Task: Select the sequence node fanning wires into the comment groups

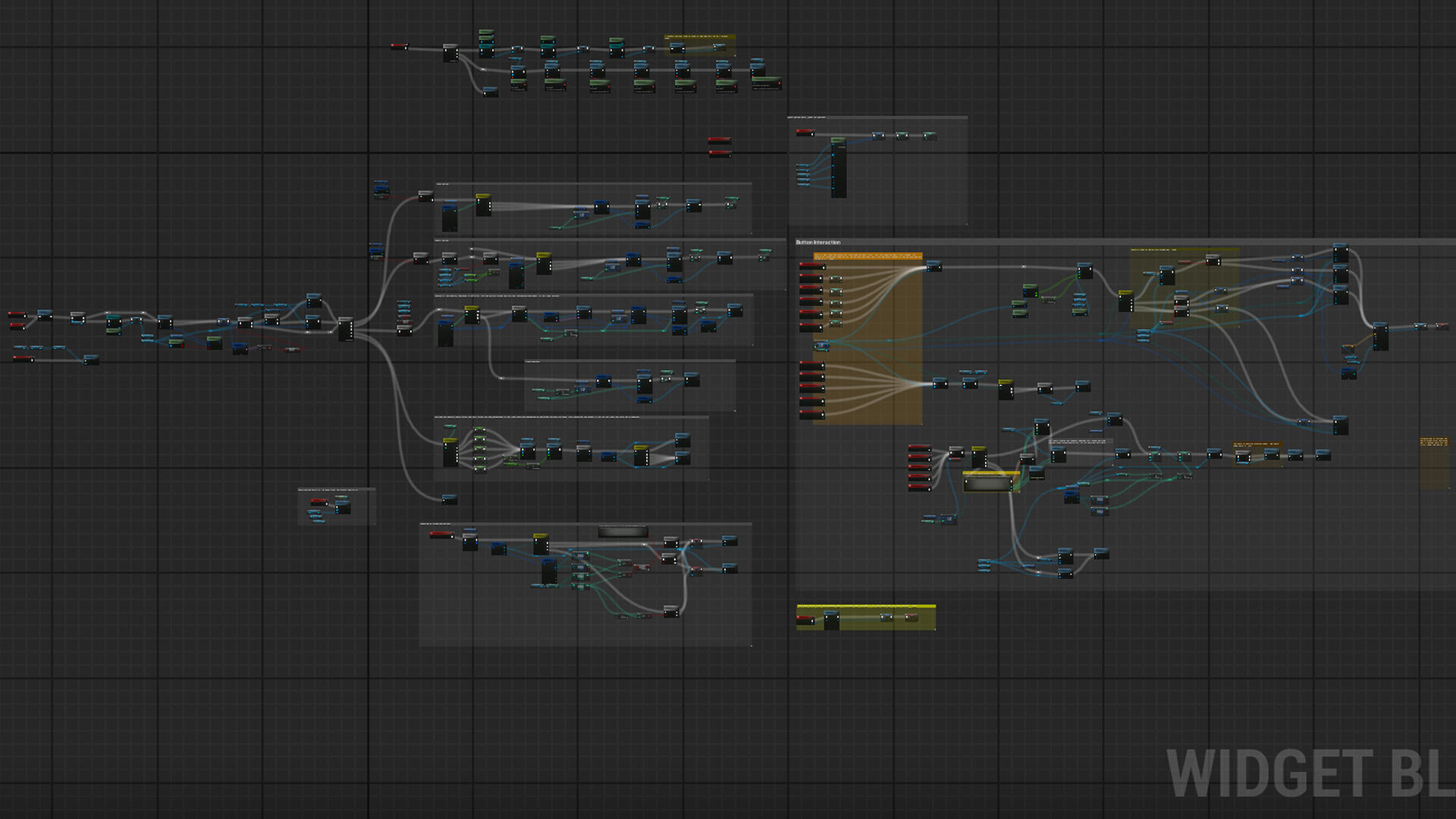Action: (345, 329)
